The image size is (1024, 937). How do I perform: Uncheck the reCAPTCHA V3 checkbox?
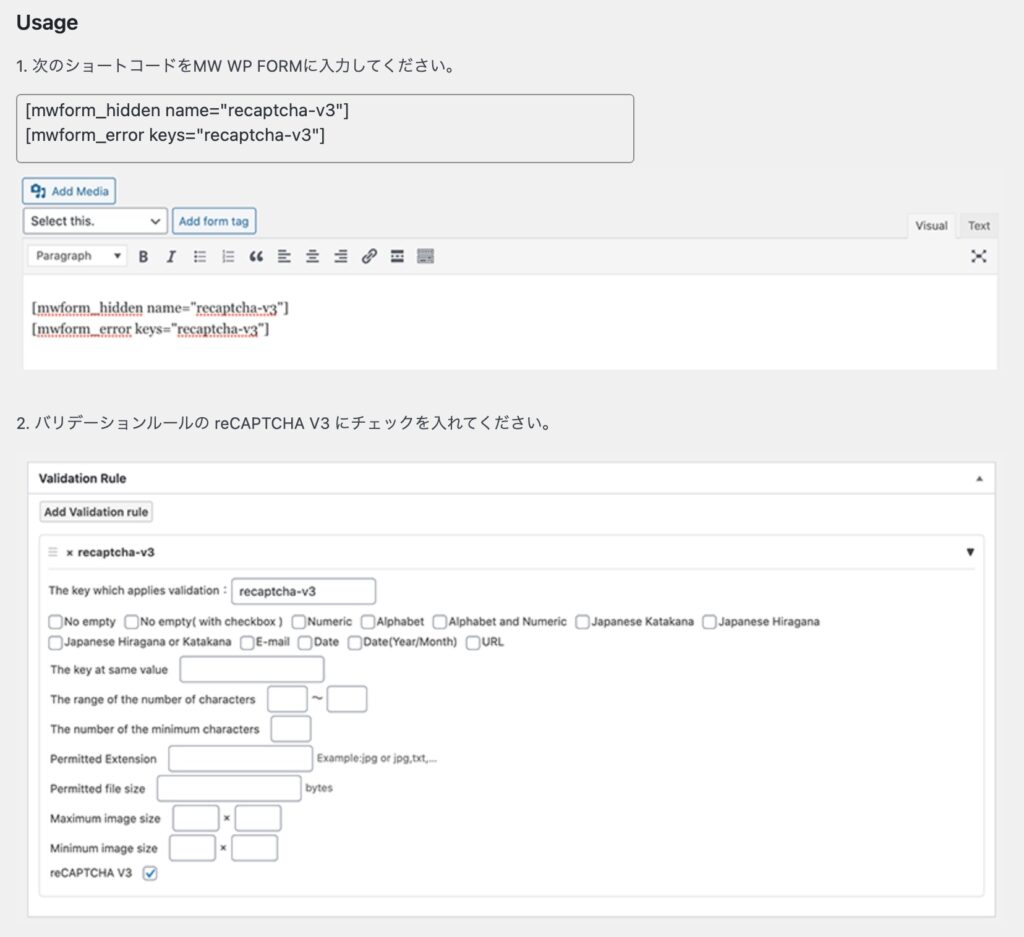coord(151,873)
